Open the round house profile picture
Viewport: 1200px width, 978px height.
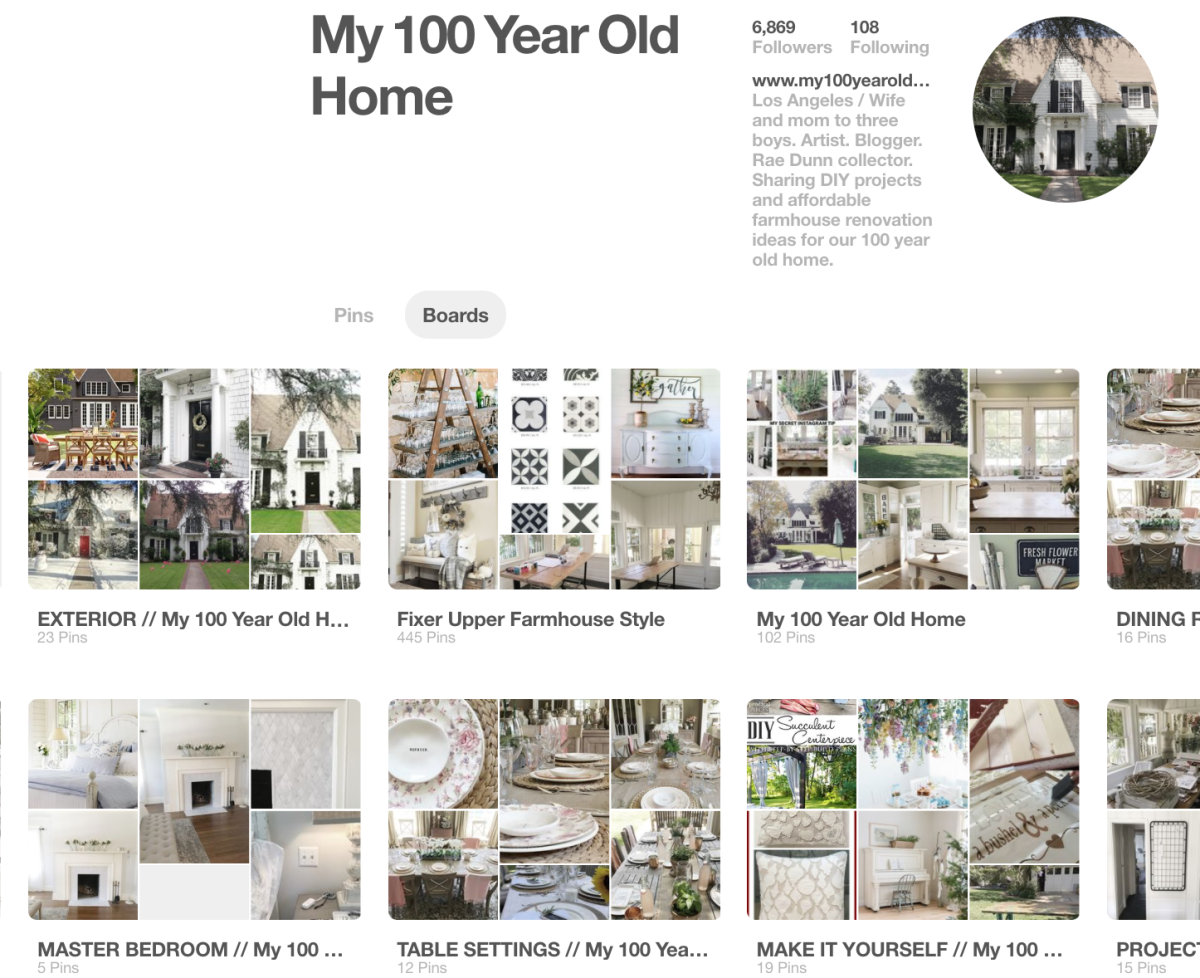pos(1065,109)
